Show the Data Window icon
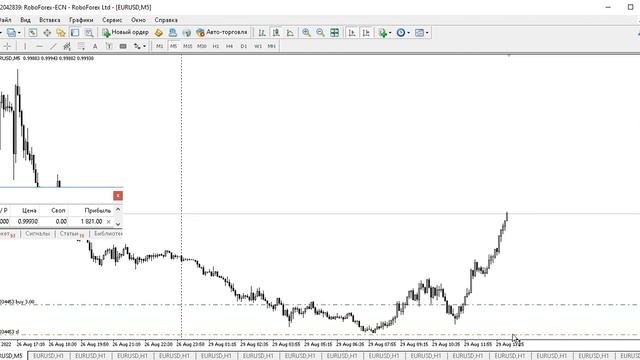This screenshot has width=640, height=360. click(x=47, y=33)
